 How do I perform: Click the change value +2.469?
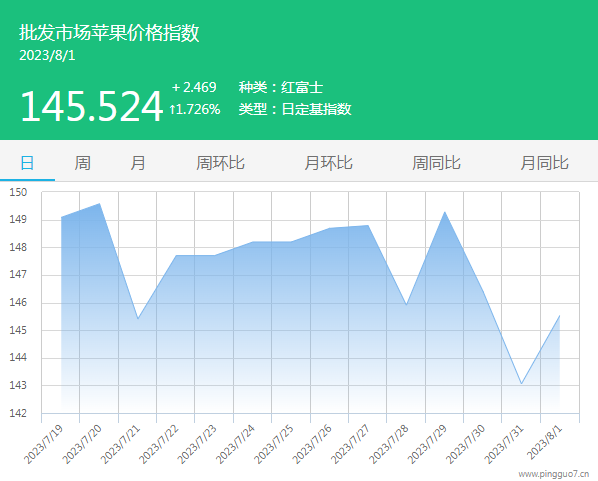tap(194, 87)
